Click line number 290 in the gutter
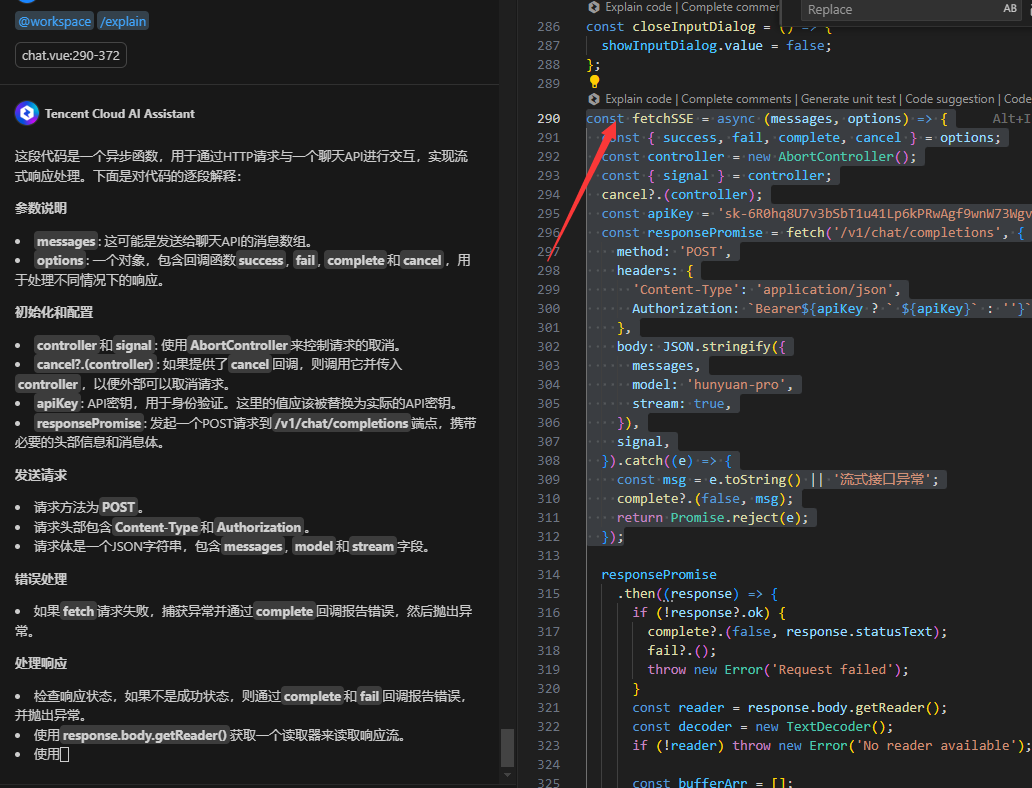 point(549,118)
